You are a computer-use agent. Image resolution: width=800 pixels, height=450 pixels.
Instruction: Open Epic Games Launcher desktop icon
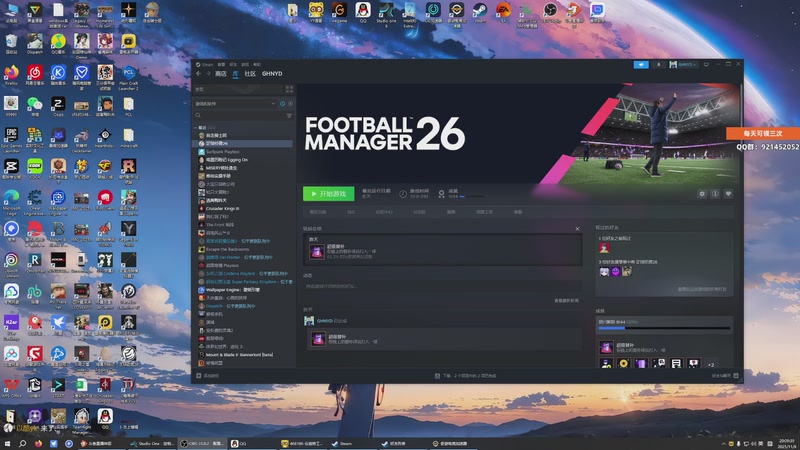(x=11, y=139)
